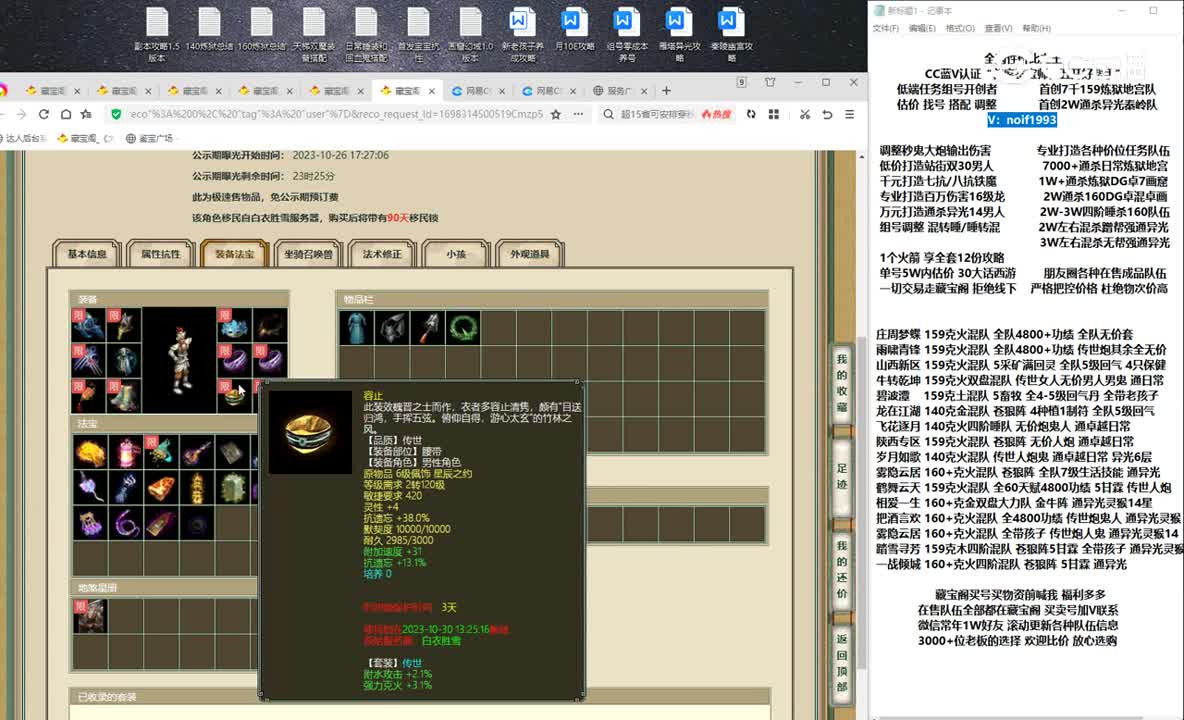Open the 鉴宝广场 bookmark
Image resolution: width=1184 pixels, height=720 pixels.
point(150,138)
